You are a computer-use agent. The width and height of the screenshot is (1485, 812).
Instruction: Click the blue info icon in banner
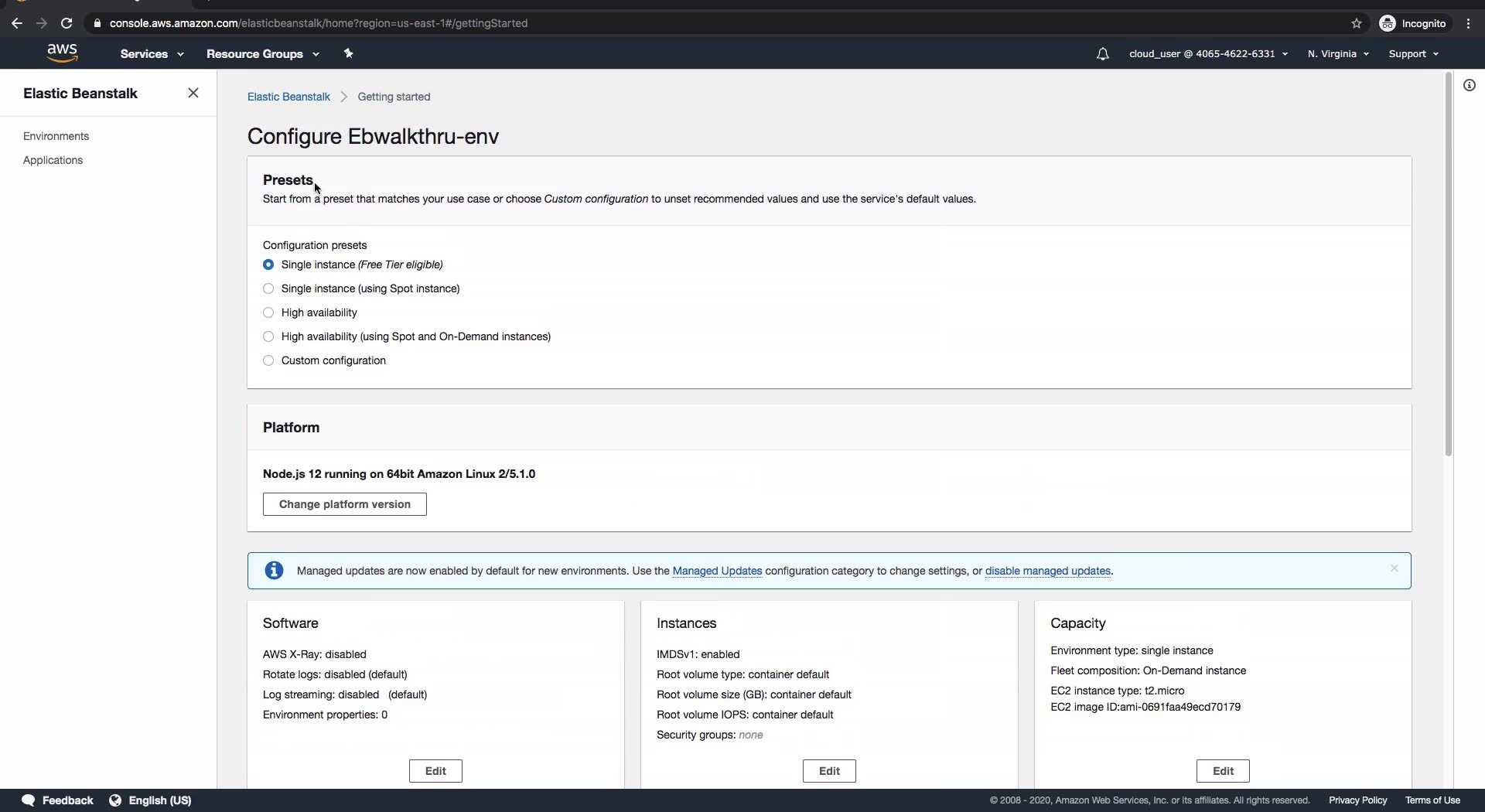tap(274, 571)
